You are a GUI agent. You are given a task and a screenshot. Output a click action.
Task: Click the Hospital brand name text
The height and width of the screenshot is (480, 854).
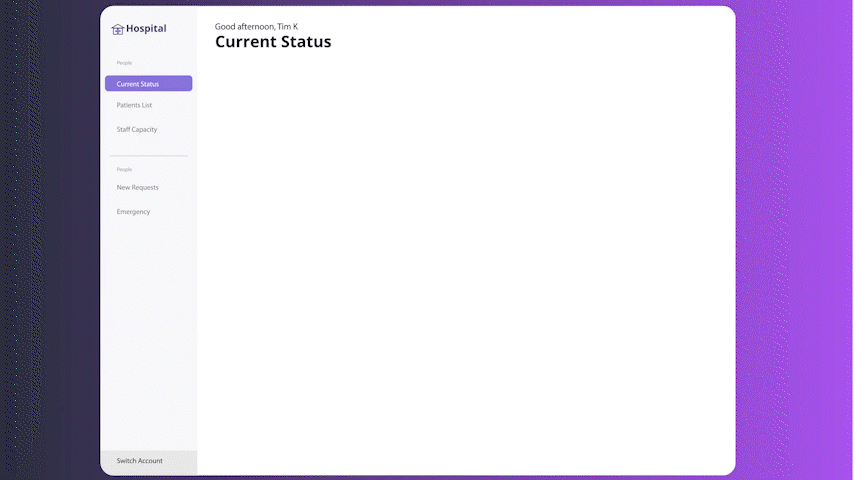[x=146, y=29]
